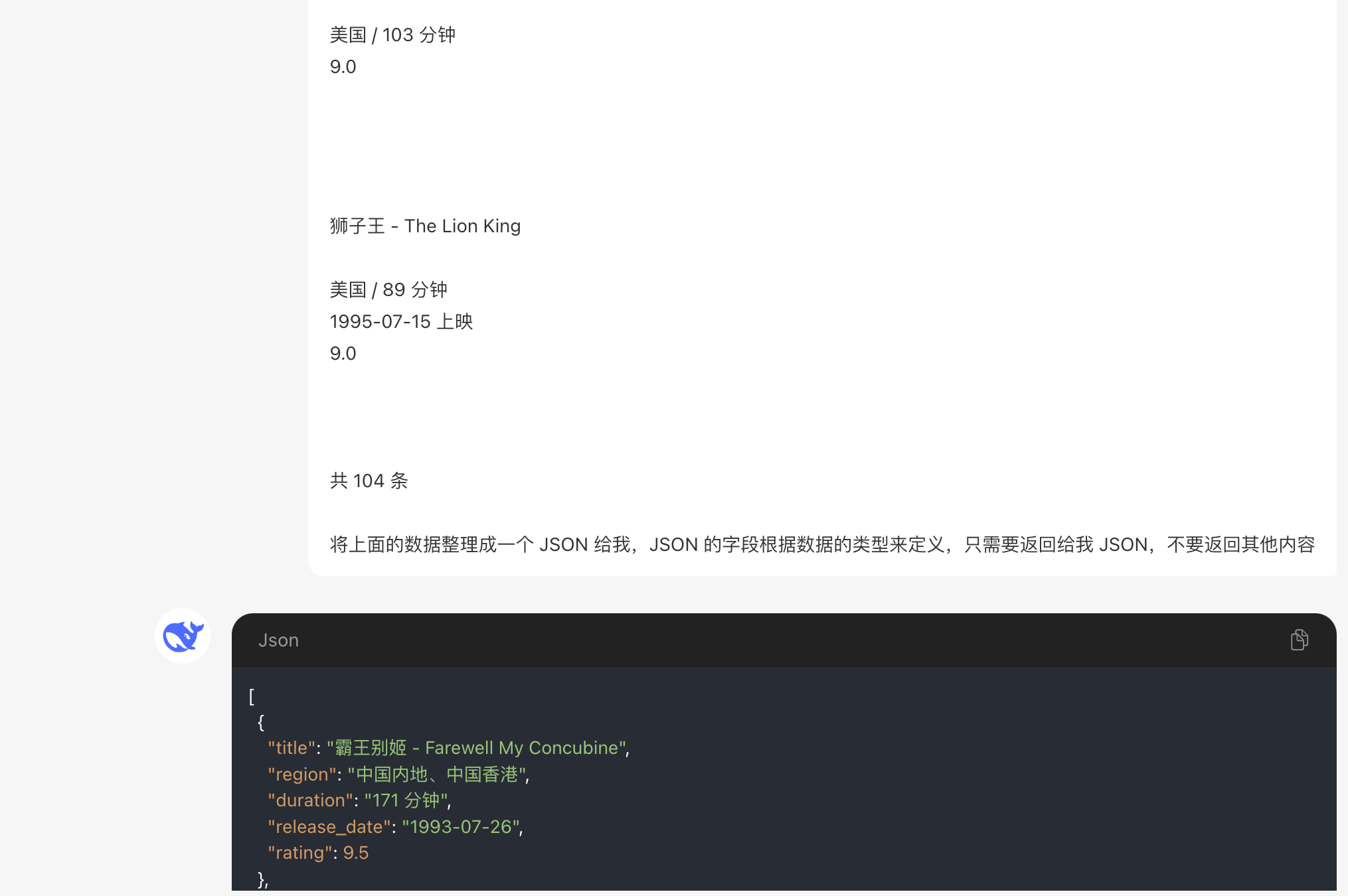Click the 共 104 条 total count text
The width and height of the screenshot is (1348, 896).
click(369, 481)
